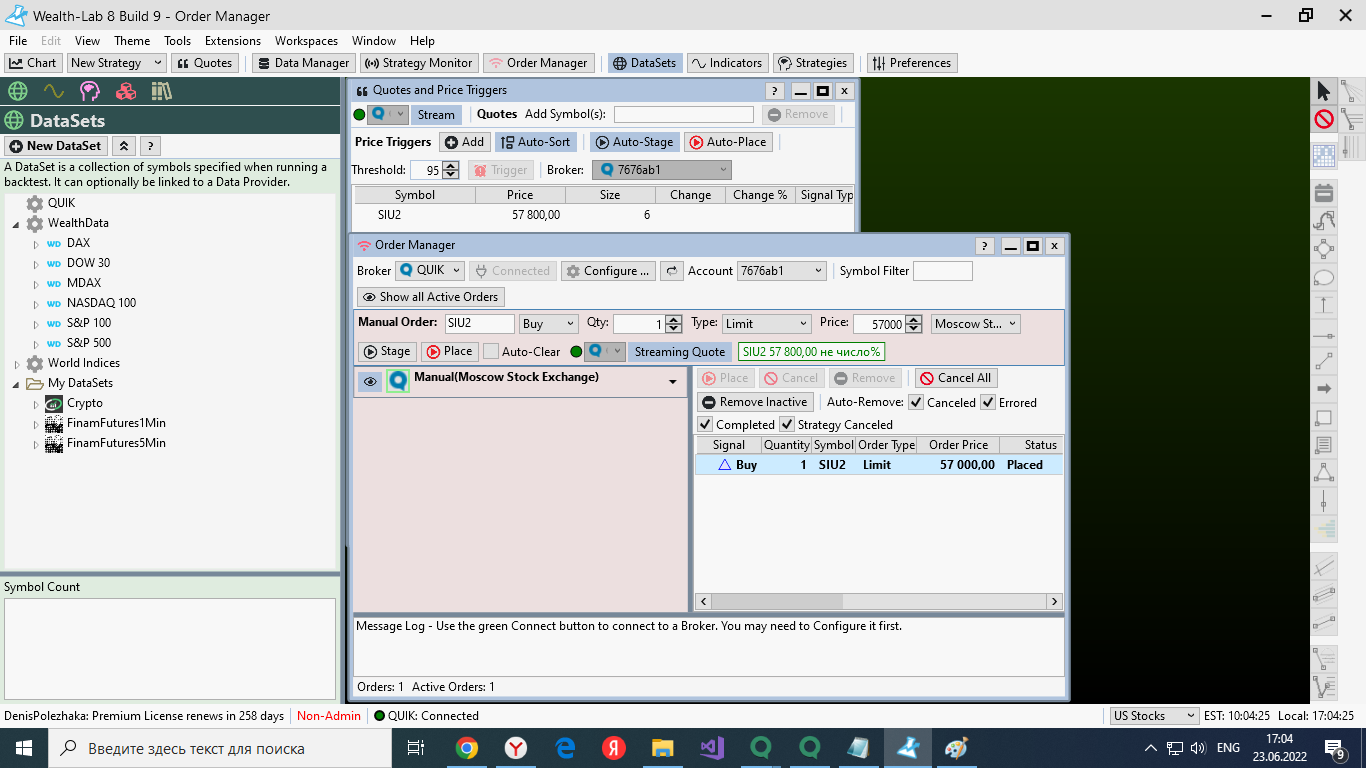Click the New DataSet button

point(56,146)
